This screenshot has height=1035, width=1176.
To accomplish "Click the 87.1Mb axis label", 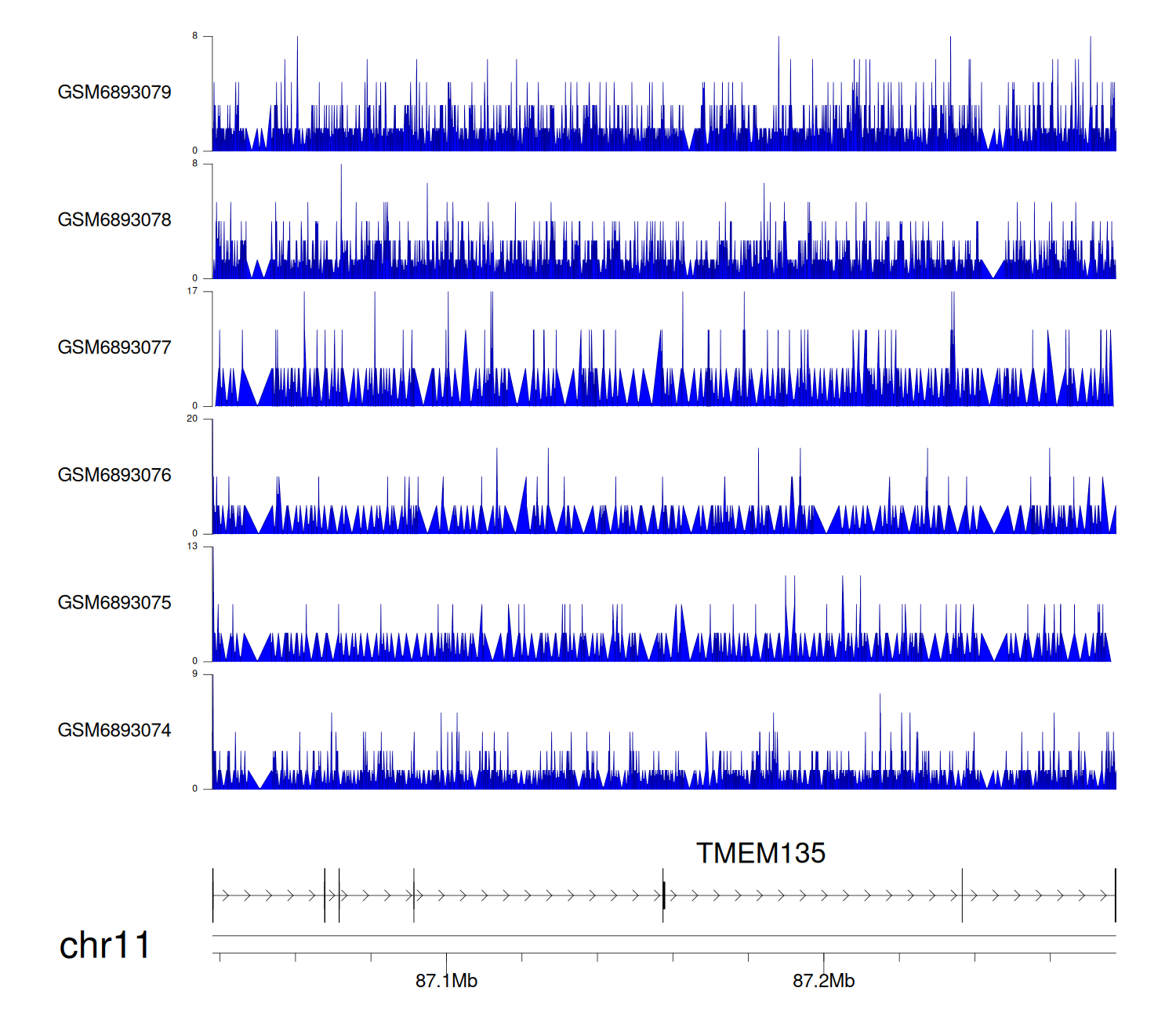I will 446,981.
